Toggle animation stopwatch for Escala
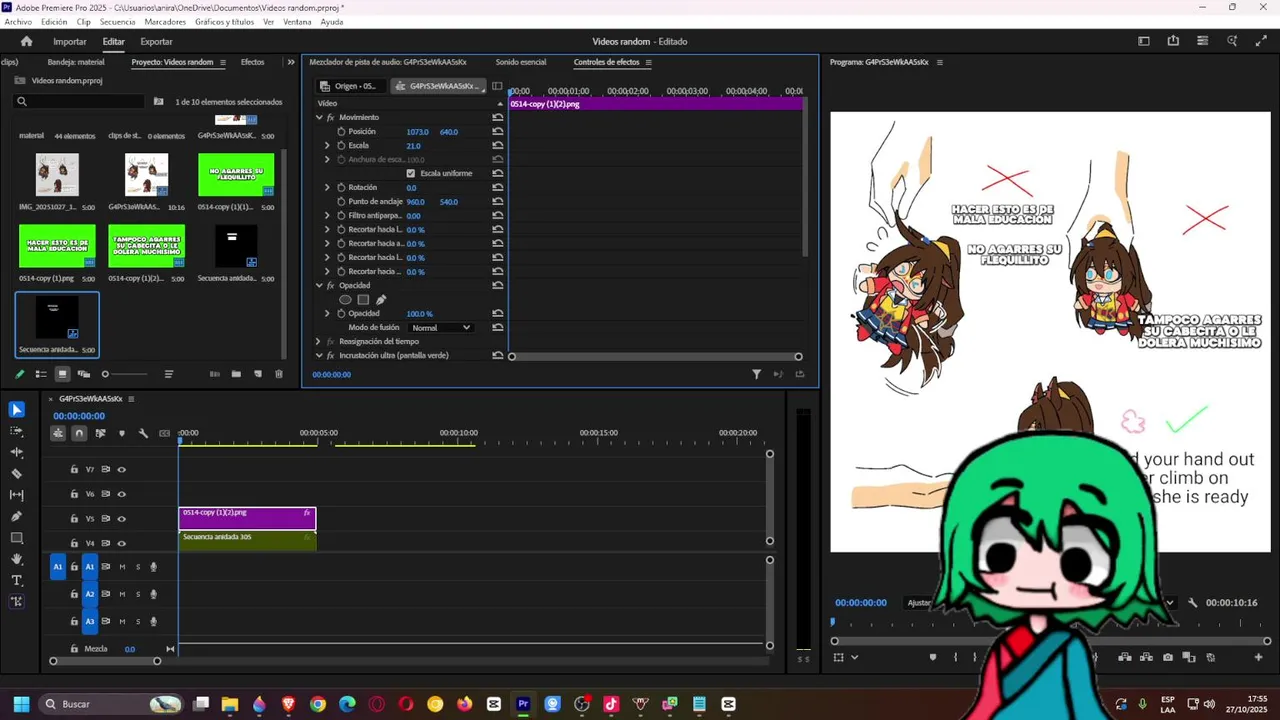 click(x=341, y=145)
